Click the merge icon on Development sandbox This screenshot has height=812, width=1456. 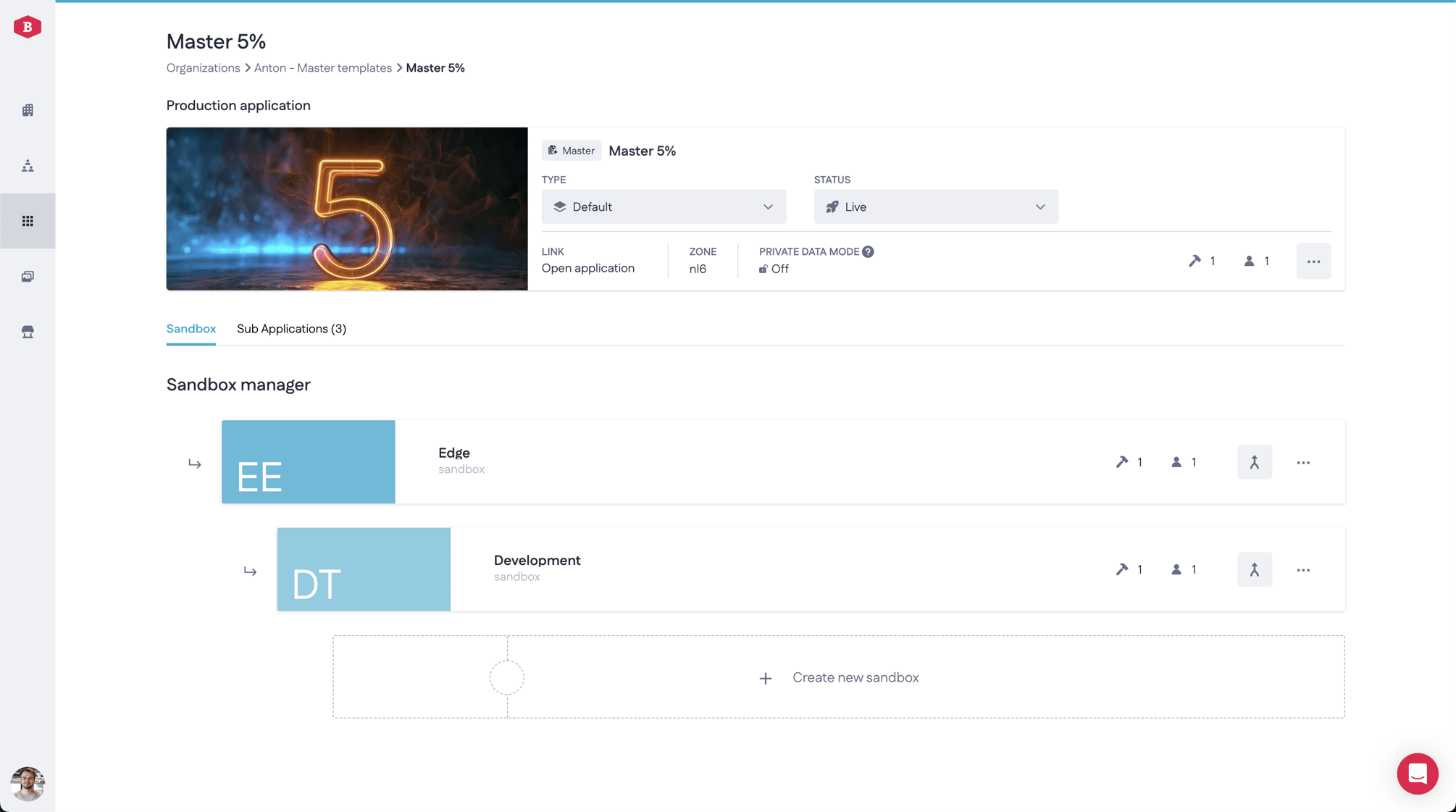[1255, 569]
